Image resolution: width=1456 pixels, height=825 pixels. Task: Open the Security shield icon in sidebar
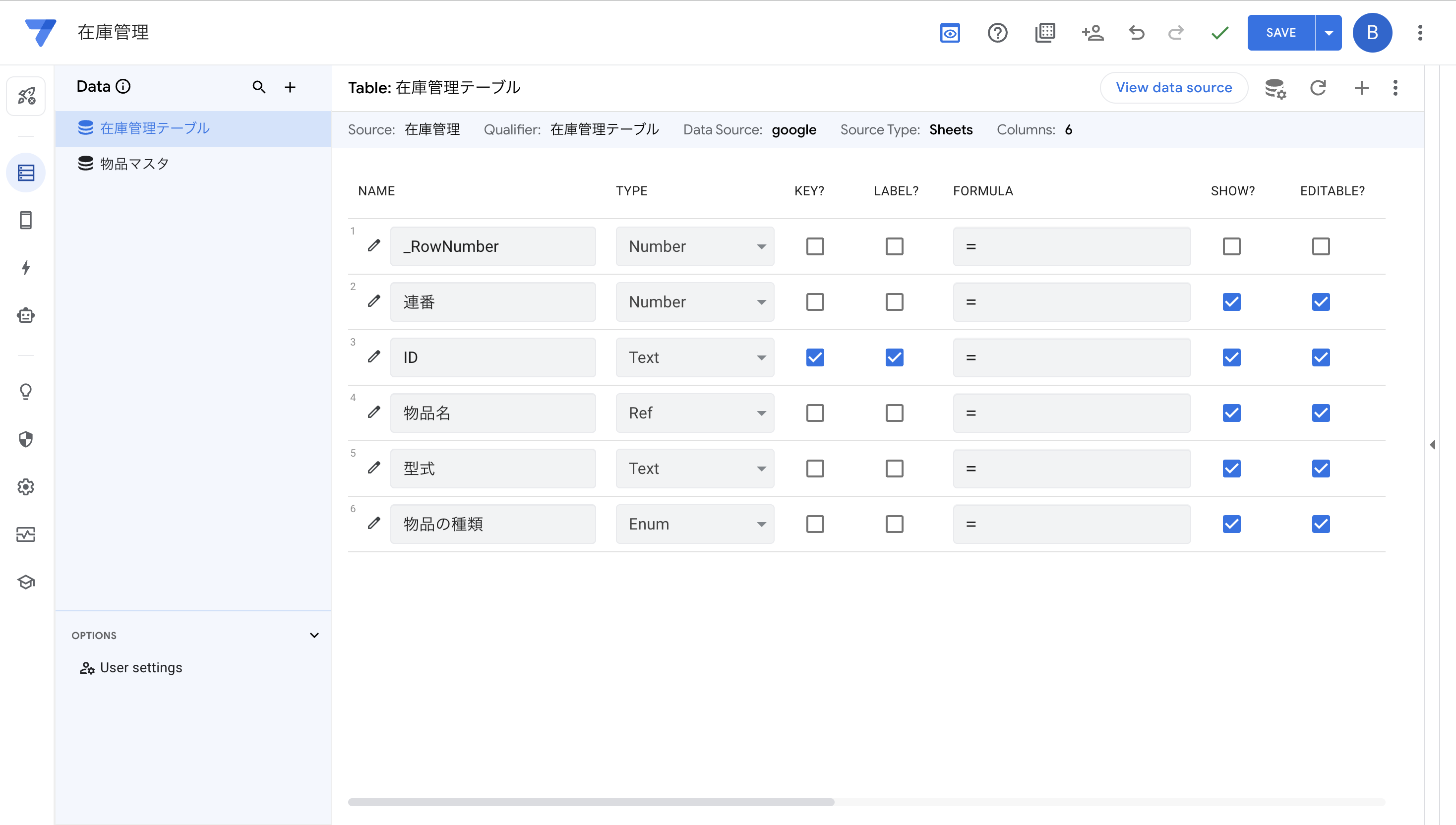click(x=25, y=439)
